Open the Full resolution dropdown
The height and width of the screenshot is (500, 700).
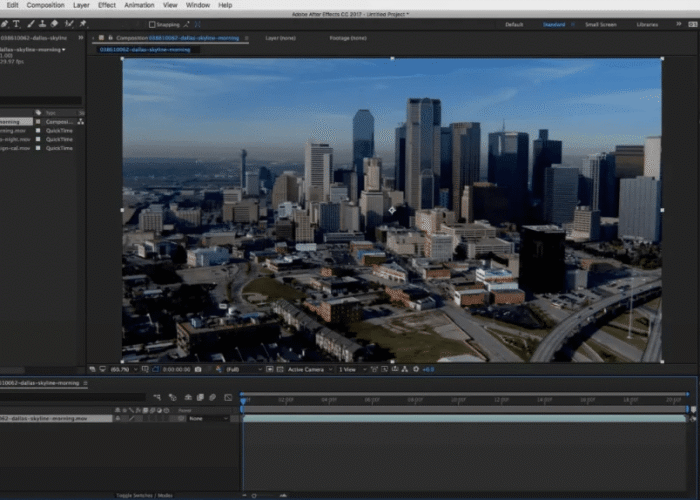pyautogui.click(x=244, y=370)
